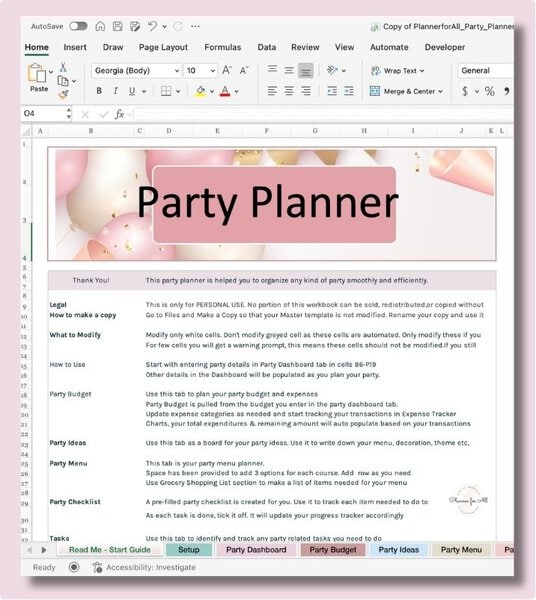Open the Developer tab
The height and width of the screenshot is (600, 536).
pyautogui.click(x=445, y=47)
